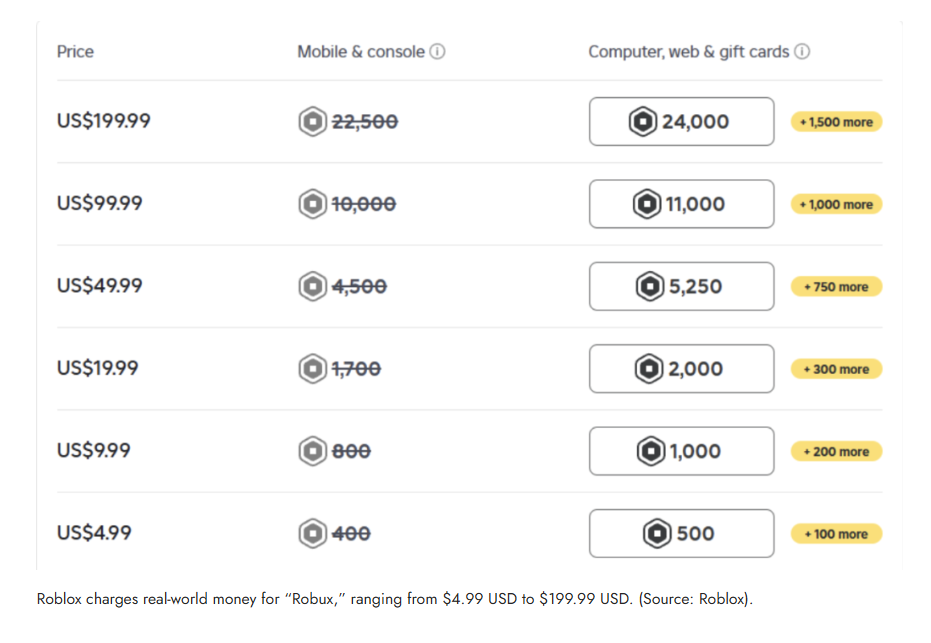Choose the 2,000 Robux package
This screenshot has height=643, width=931.
(x=682, y=369)
